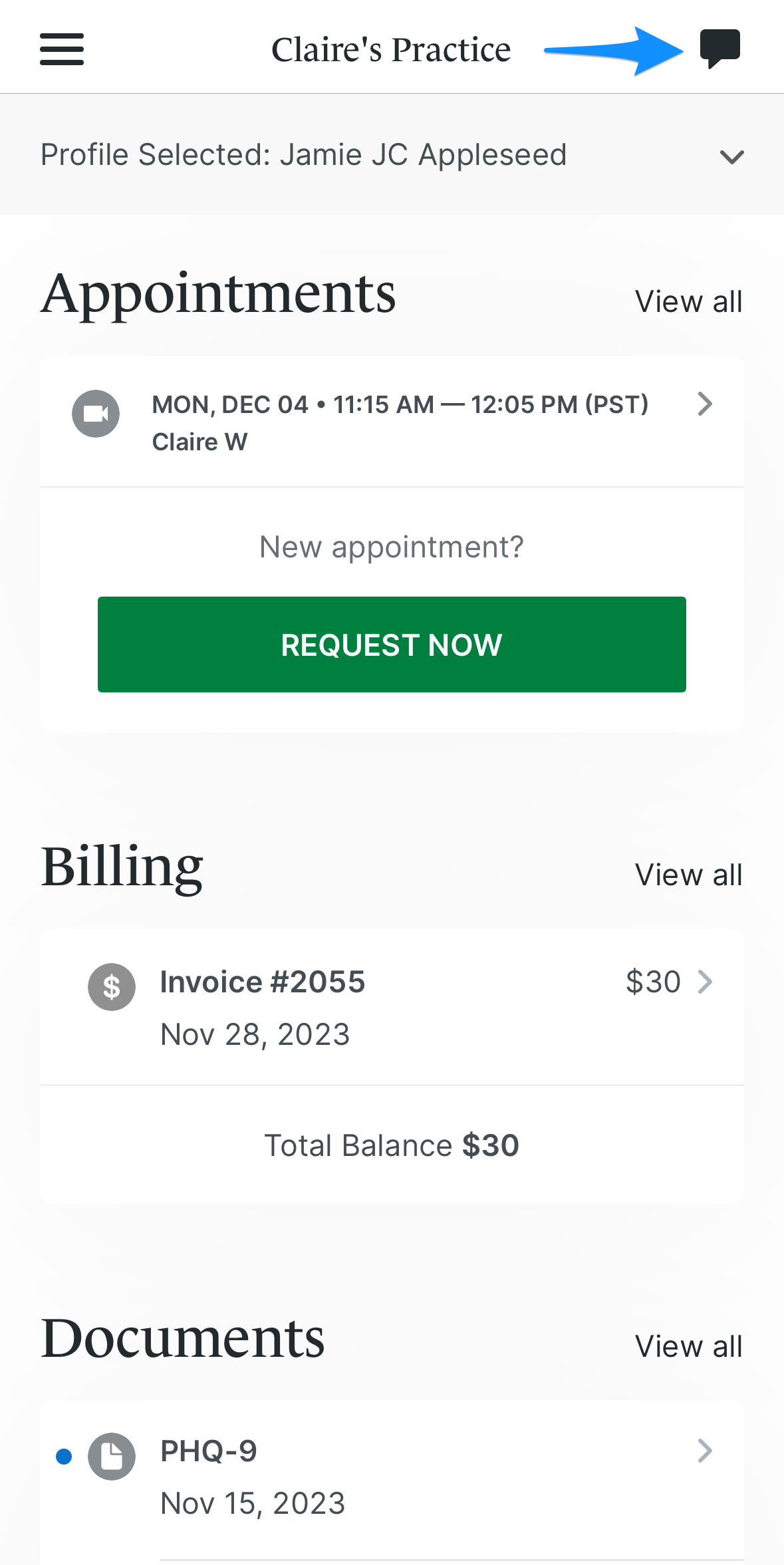Click the dollar sign icon on Invoice #2055
784x1565 pixels.
pos(112,987)
